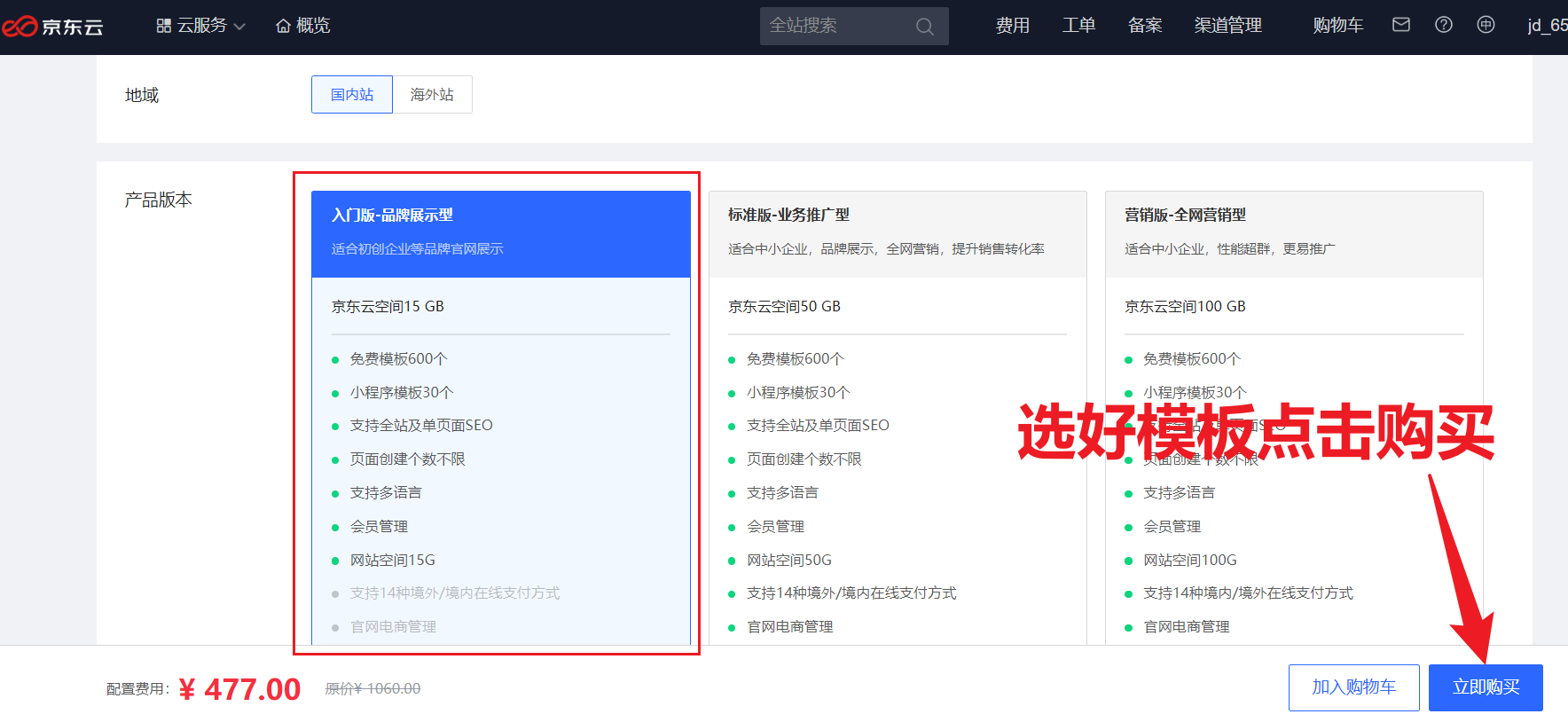1568x722 pixels.
Task: Click the magnifier search icon
Action: (925, 27)
